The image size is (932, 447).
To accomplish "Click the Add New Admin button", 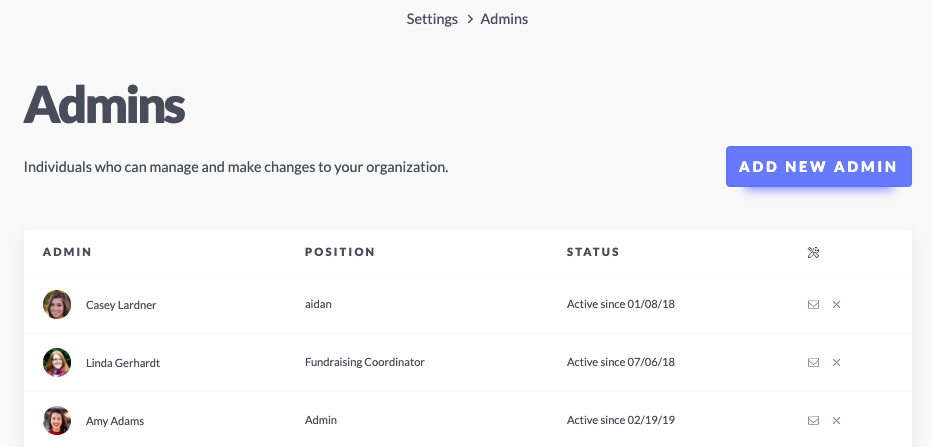I will tap(818, 166).
